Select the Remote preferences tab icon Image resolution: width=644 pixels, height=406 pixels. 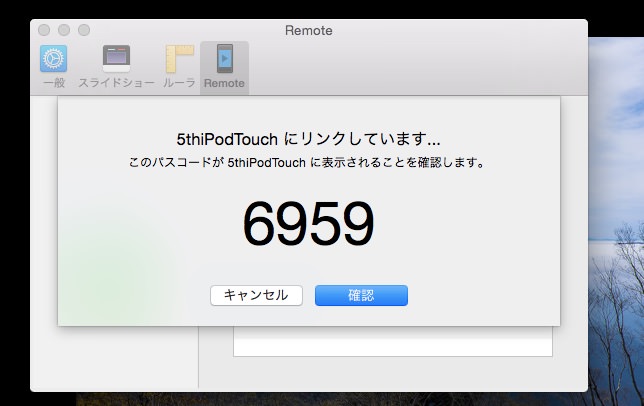pos(224,67)
